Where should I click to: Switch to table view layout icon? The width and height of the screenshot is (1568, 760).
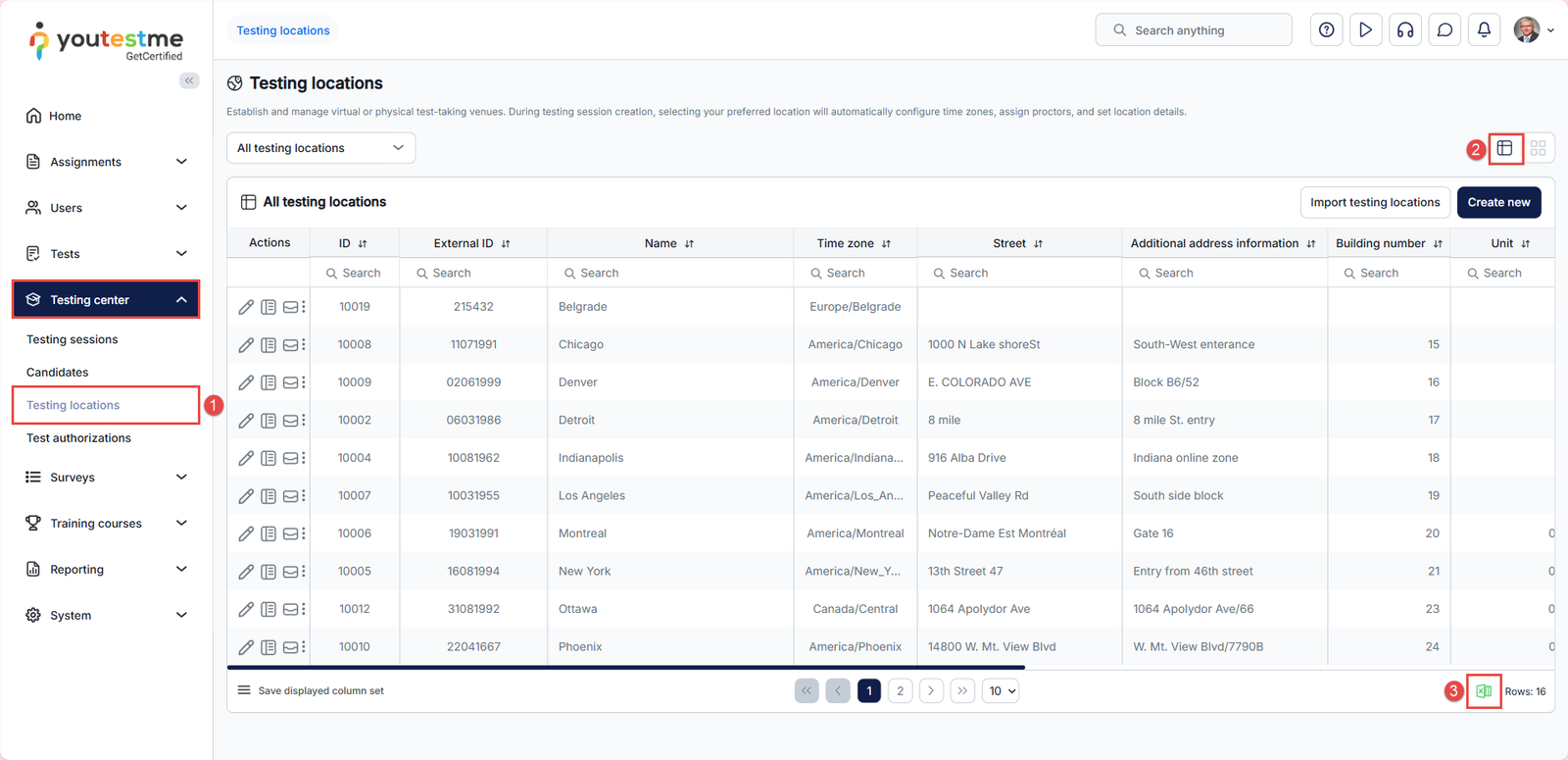[x=1504, y=148]
